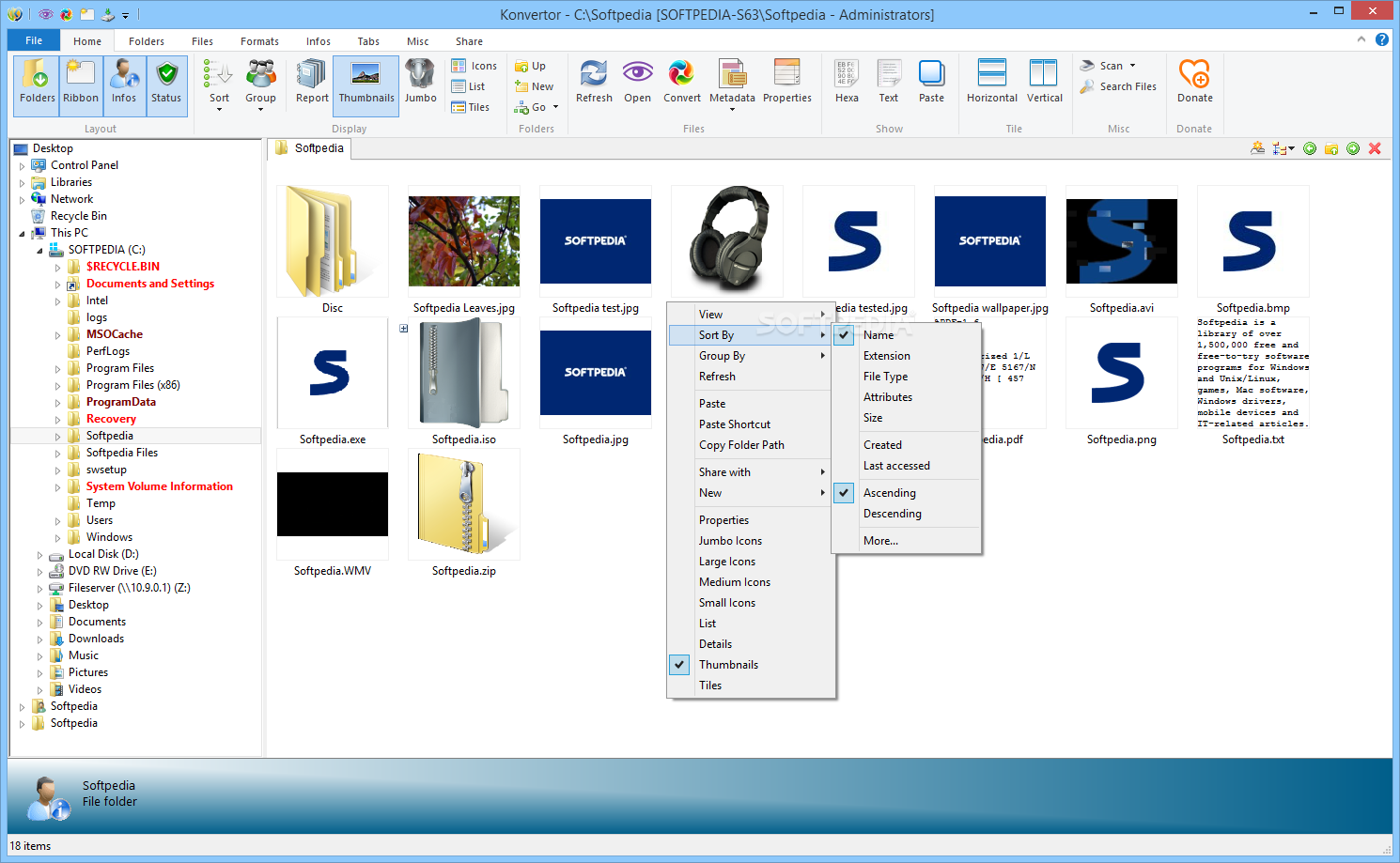This screenshot has width=1400, height=863.
Task: Choose Share with in context menu
Action: [751, 472]
